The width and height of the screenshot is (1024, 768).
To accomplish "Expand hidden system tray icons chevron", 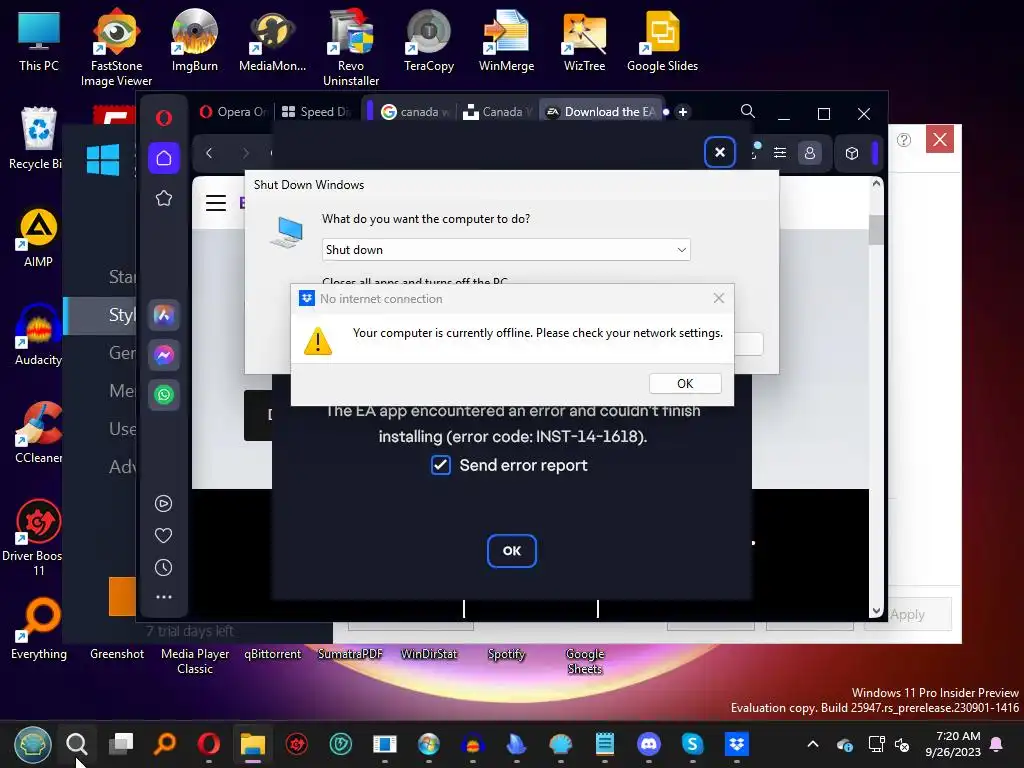I will point(813,744).
